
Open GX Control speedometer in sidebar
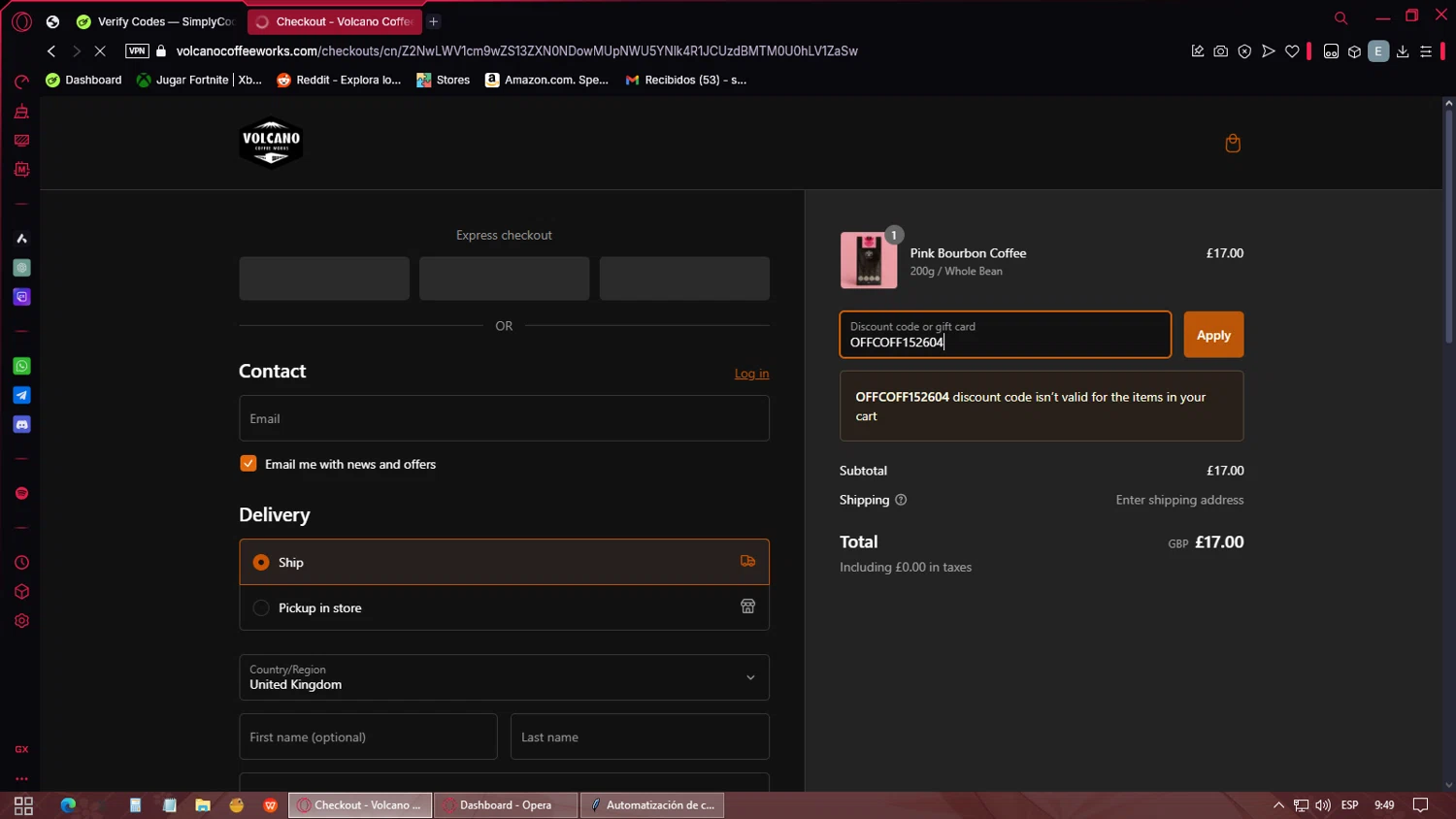coord(21,82)
